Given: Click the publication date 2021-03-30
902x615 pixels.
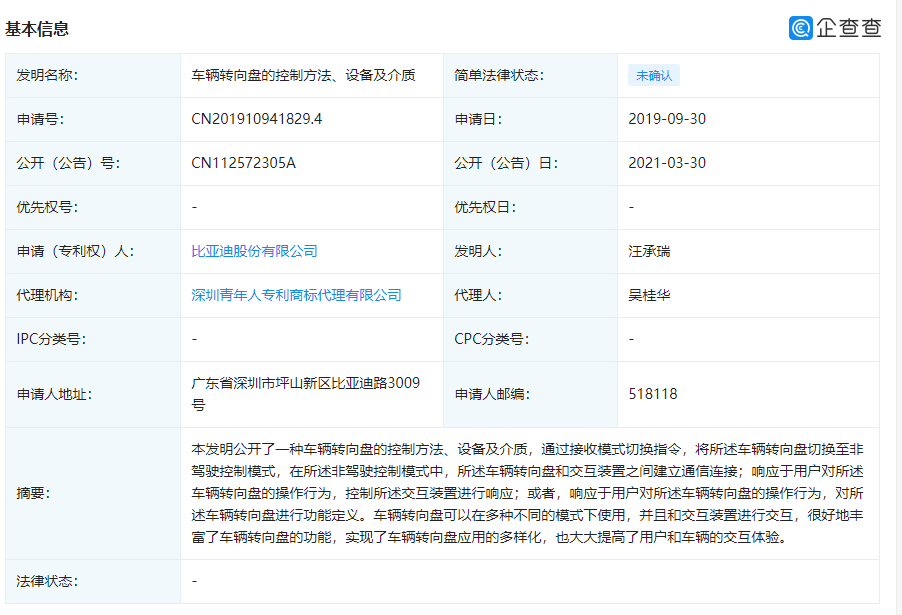Looking at the screenshot, I should tap(667, 163).
